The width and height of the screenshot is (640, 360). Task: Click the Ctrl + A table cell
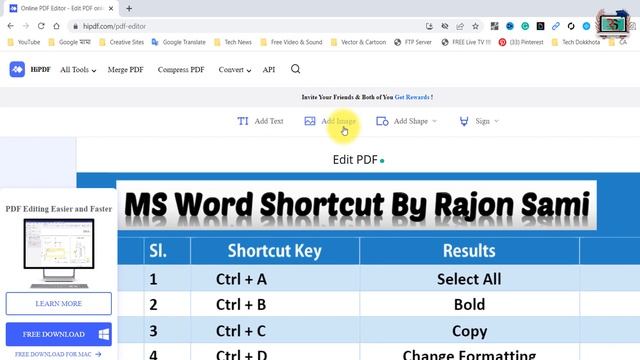(x=275, y=279)
